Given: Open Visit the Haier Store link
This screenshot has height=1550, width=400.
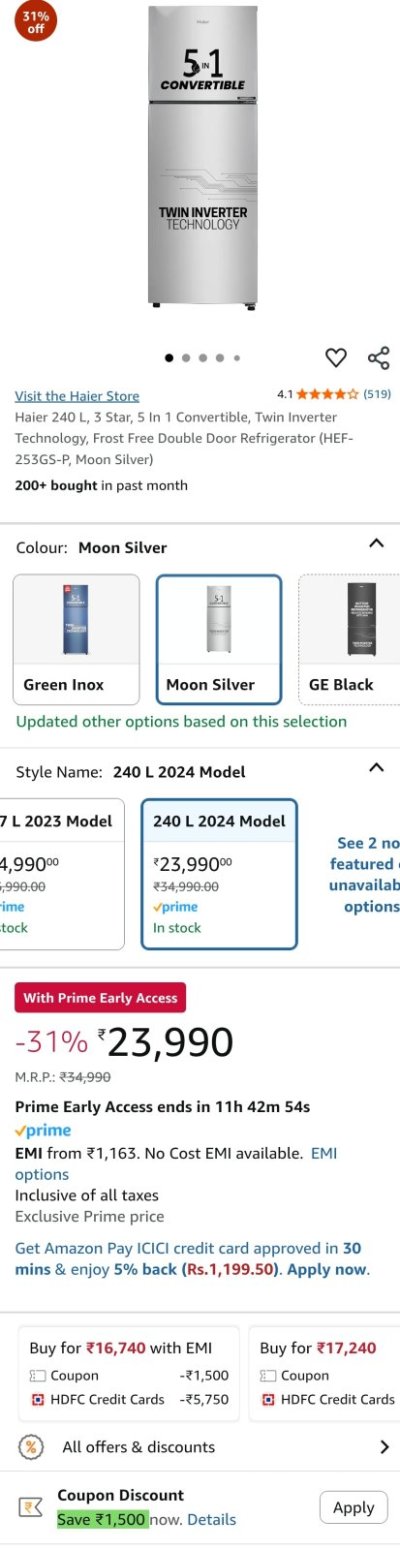Looking at the screenshot, I should tap(77, 396).
